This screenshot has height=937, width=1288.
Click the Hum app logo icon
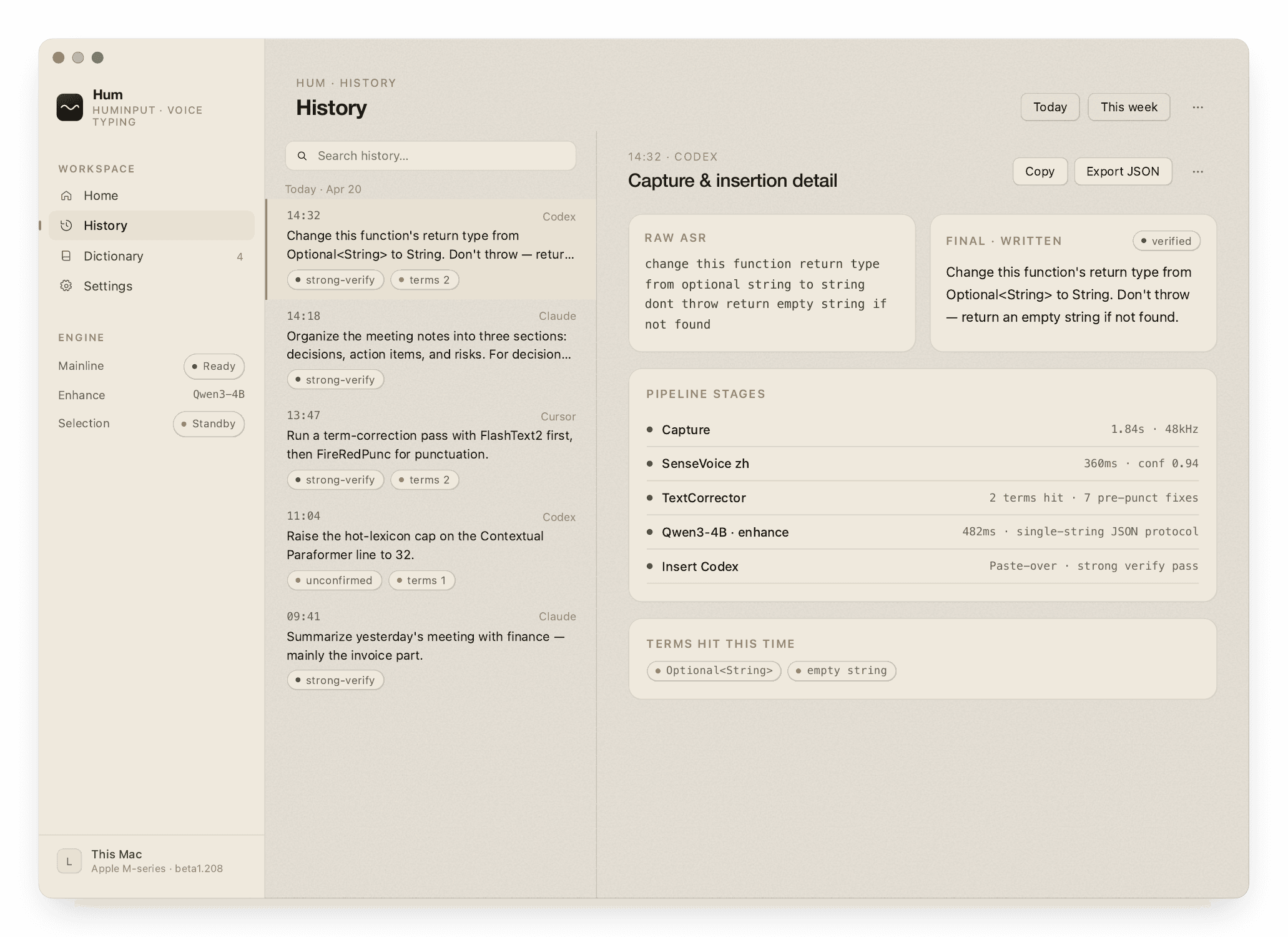[69, 107]
